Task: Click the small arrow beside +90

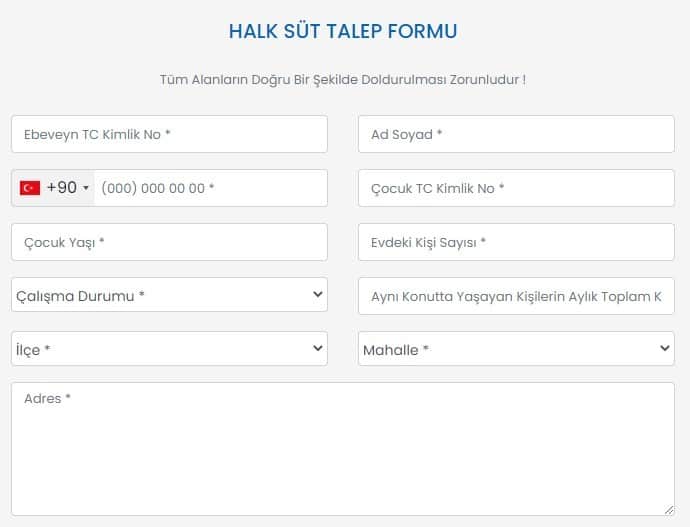Action: [x=86, y=188]
